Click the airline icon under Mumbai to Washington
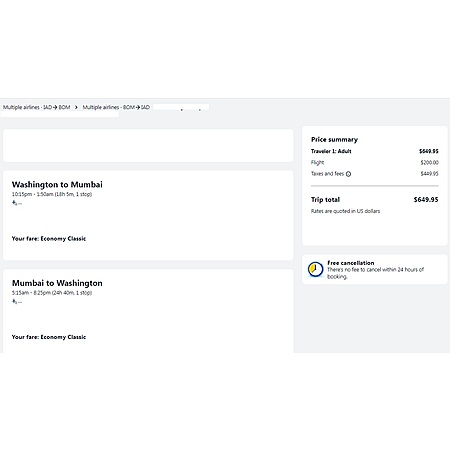This screenshot has width=450, height=450. click(14, 301)
